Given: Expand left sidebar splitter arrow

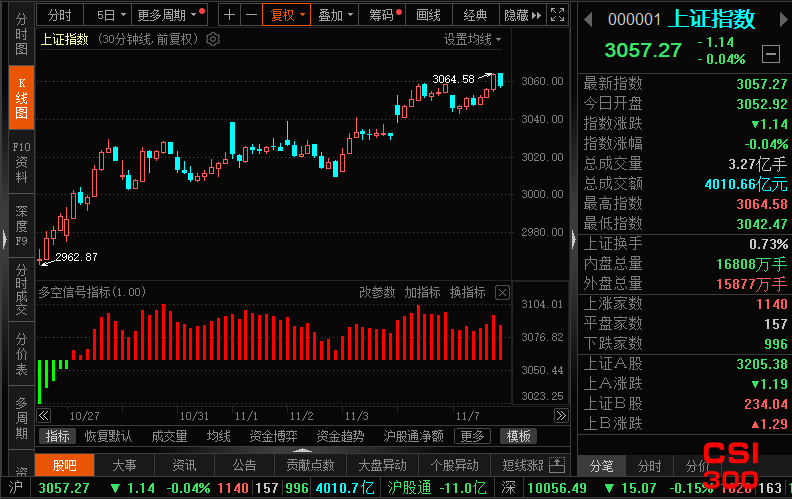Looking at the screenshot, I should [5, 239].
